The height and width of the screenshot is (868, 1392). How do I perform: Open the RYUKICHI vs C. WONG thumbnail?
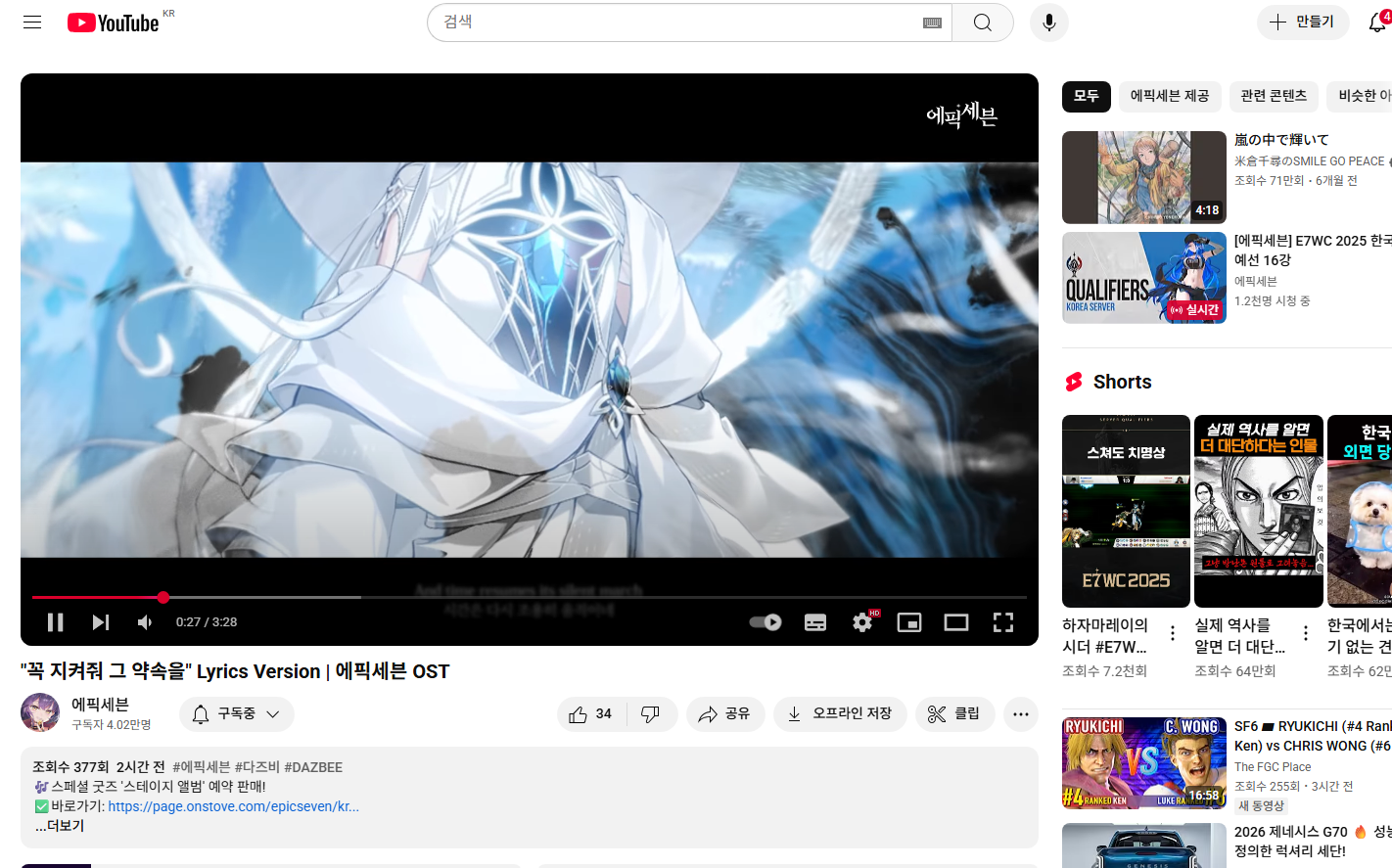click(x=1144, y=763)
